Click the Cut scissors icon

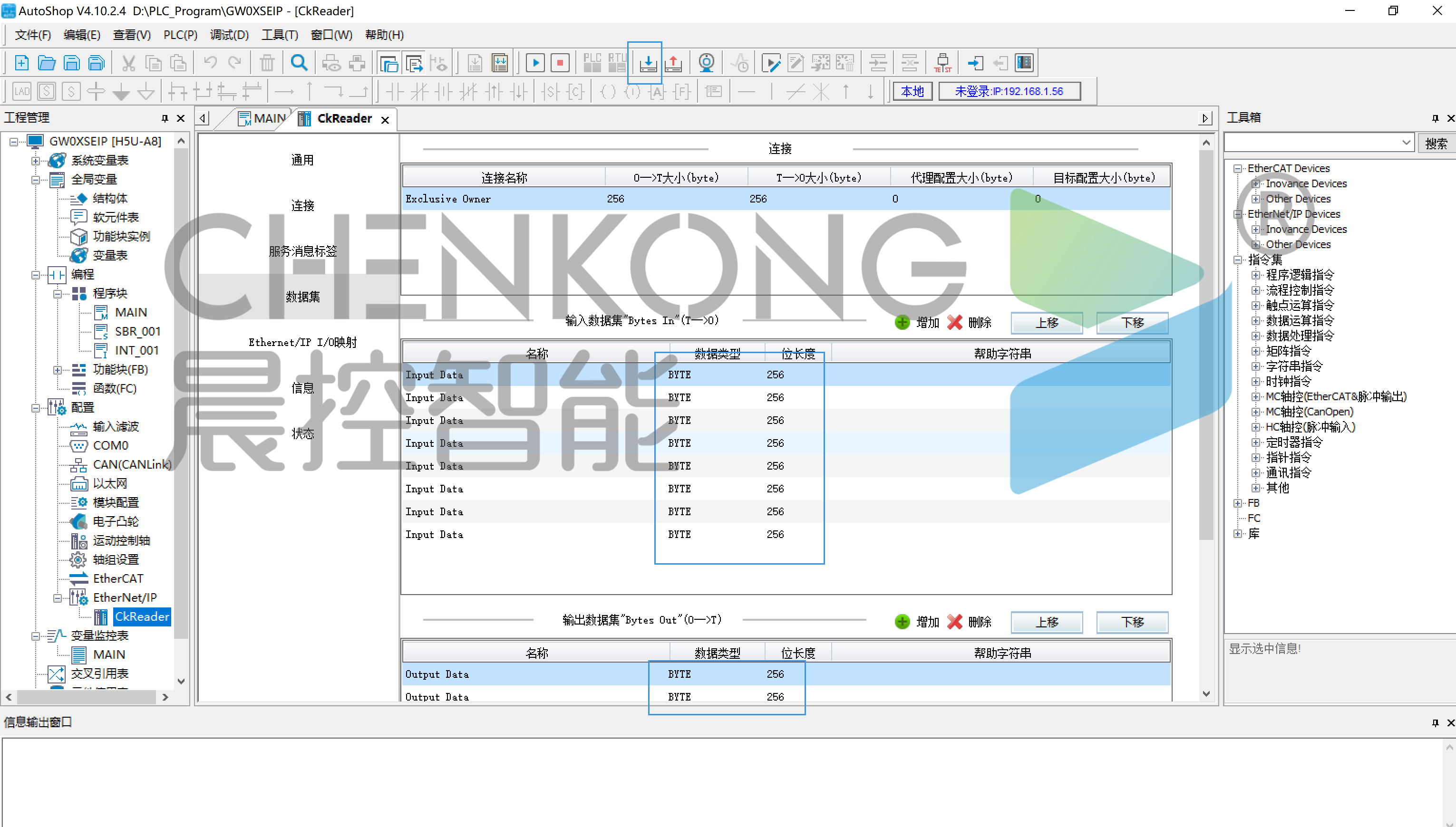129,63
